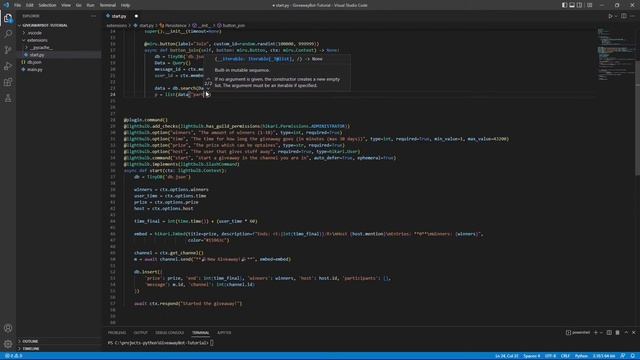Click the Python interpreter version in status bar
Image resolution: width=640 pixels, height=360 pixels.
604,356
